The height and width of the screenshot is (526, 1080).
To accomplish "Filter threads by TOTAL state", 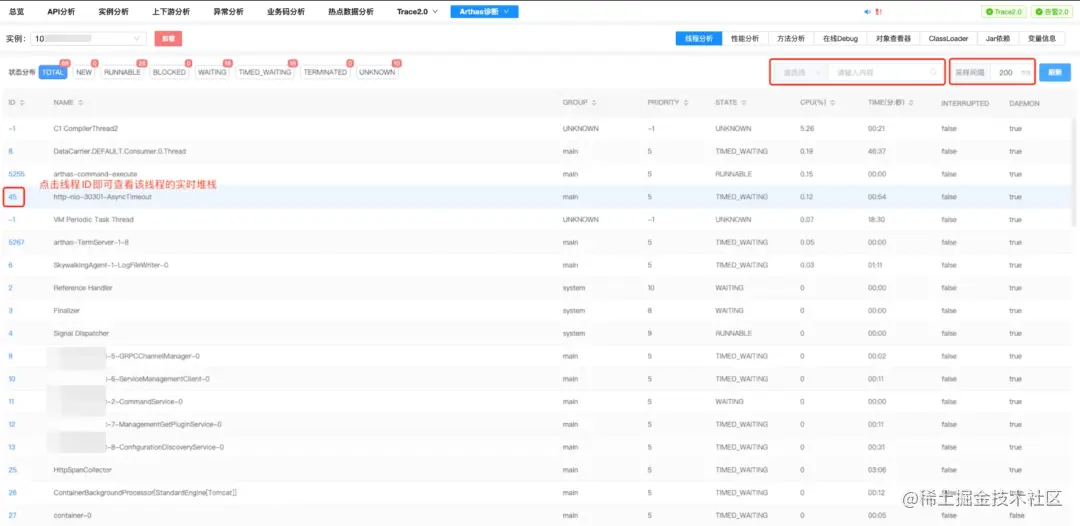I will coord(53,72).
